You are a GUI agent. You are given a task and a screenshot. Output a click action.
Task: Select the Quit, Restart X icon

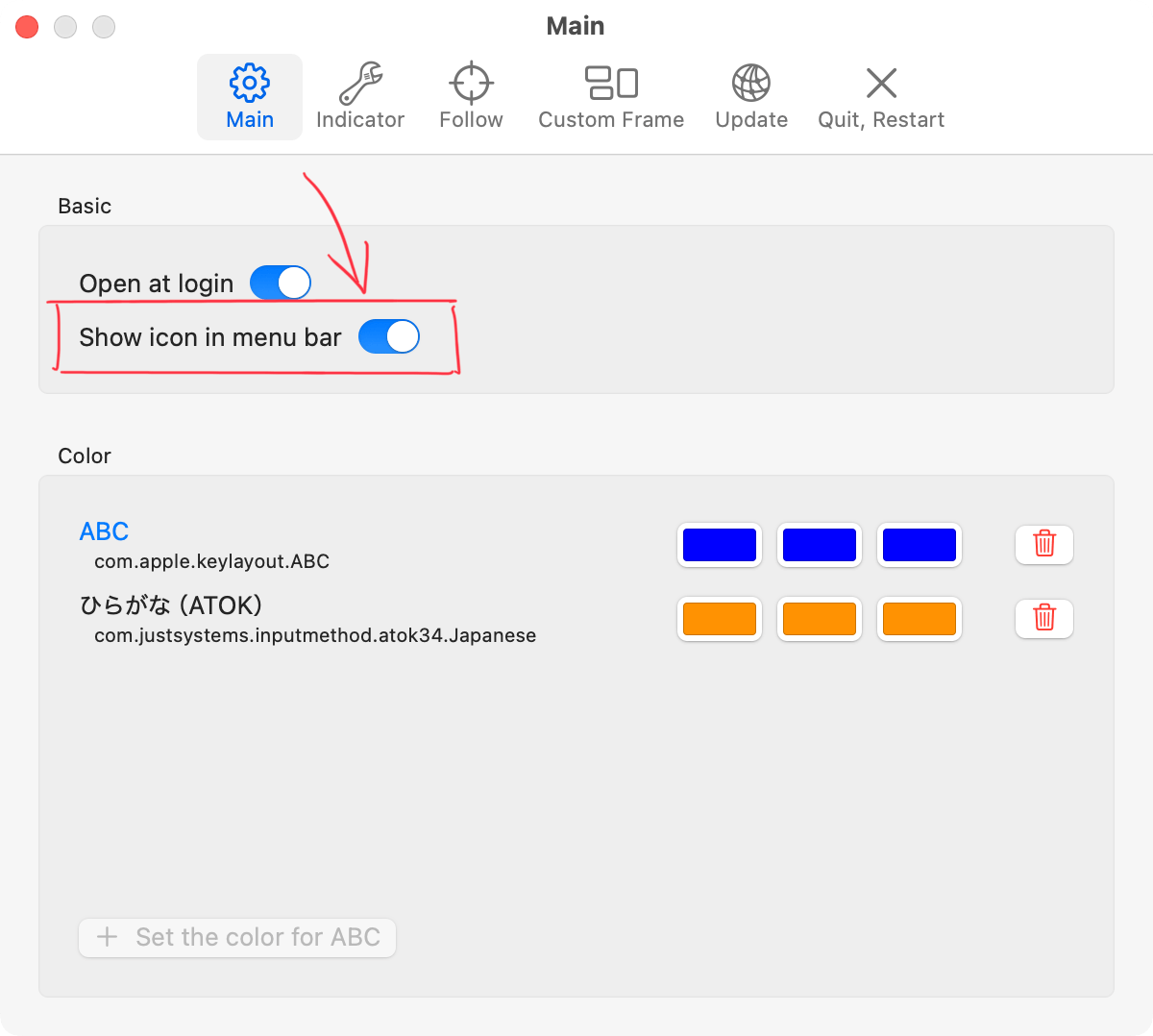coord(880,83)
